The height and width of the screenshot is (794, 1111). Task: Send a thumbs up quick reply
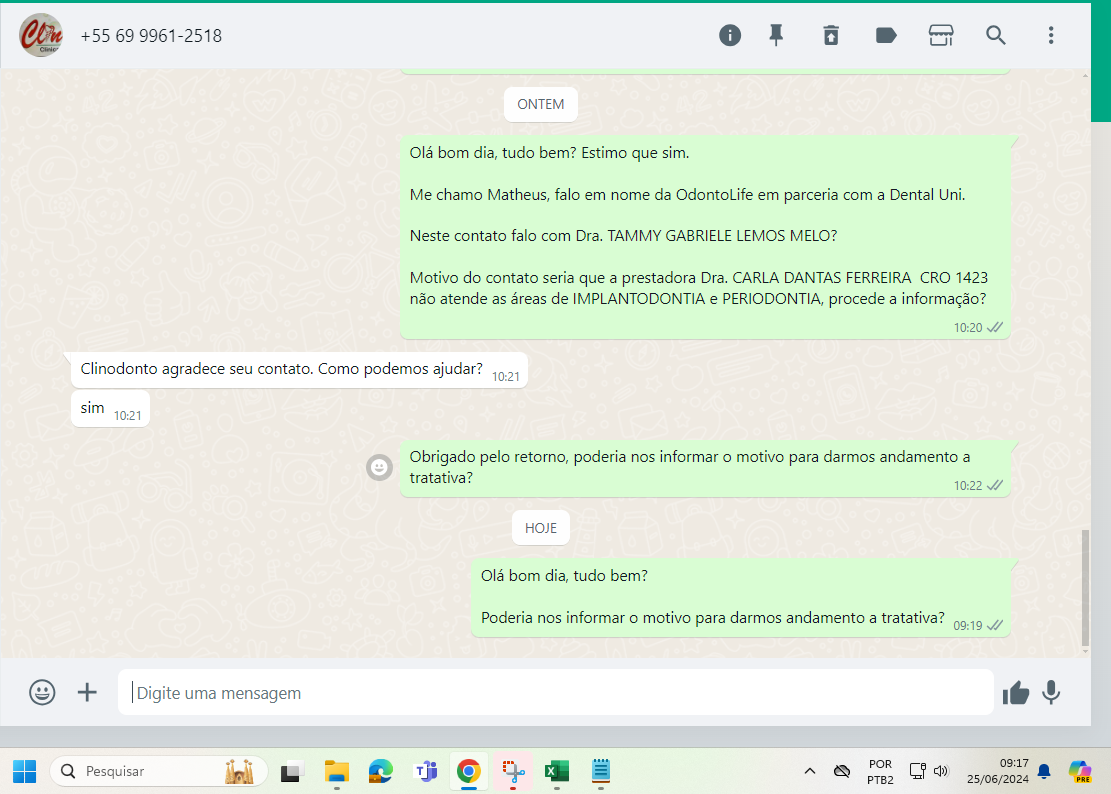click(1016, 692)
